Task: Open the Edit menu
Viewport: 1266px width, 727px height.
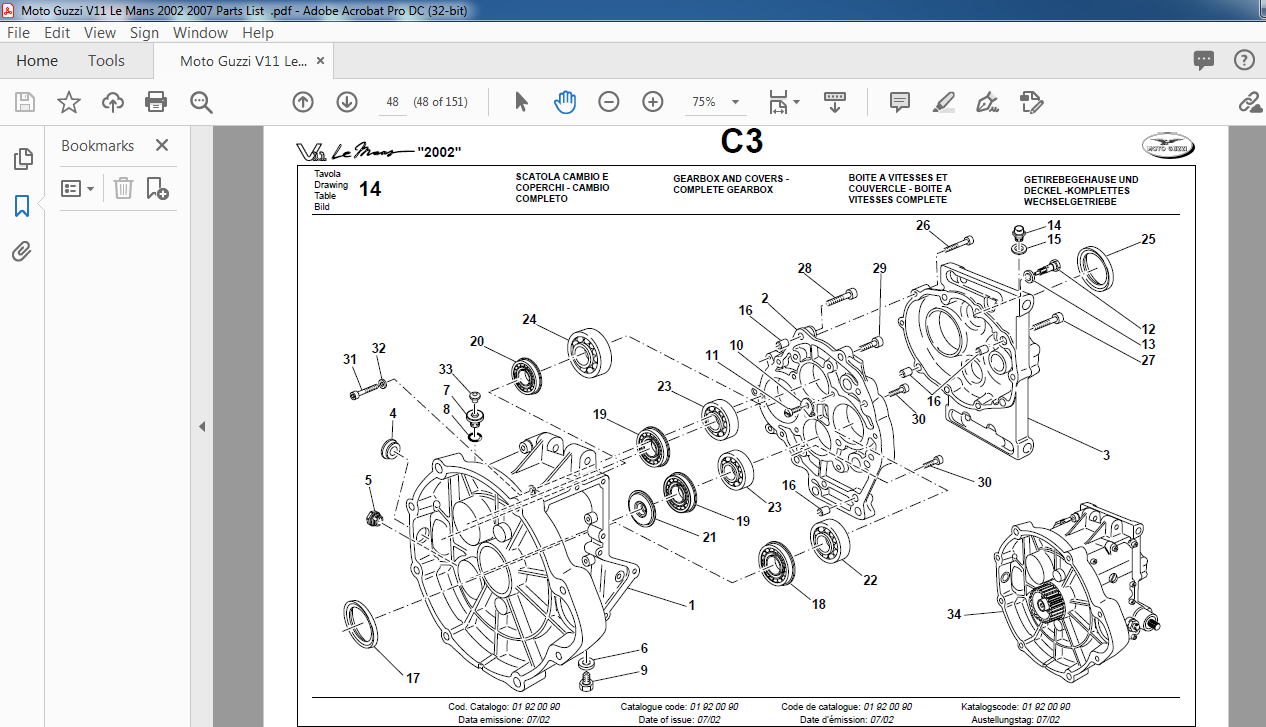Action: coord(57,32)
